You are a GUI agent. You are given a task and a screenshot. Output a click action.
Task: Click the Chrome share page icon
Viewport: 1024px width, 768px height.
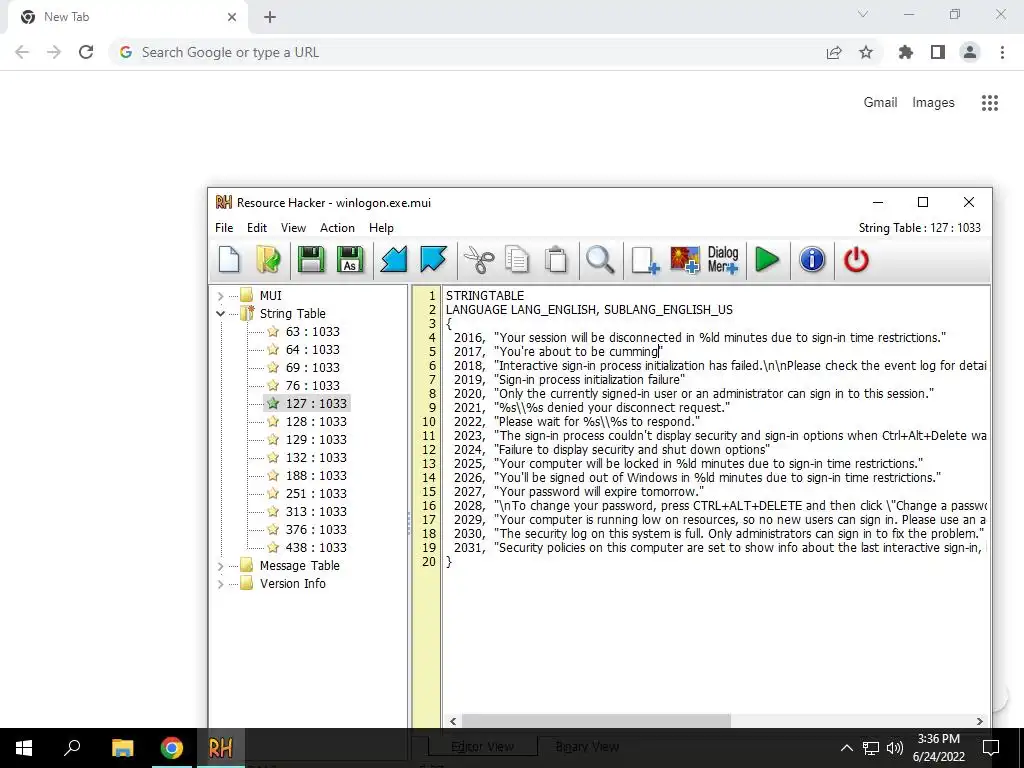[x=834, y=52]
